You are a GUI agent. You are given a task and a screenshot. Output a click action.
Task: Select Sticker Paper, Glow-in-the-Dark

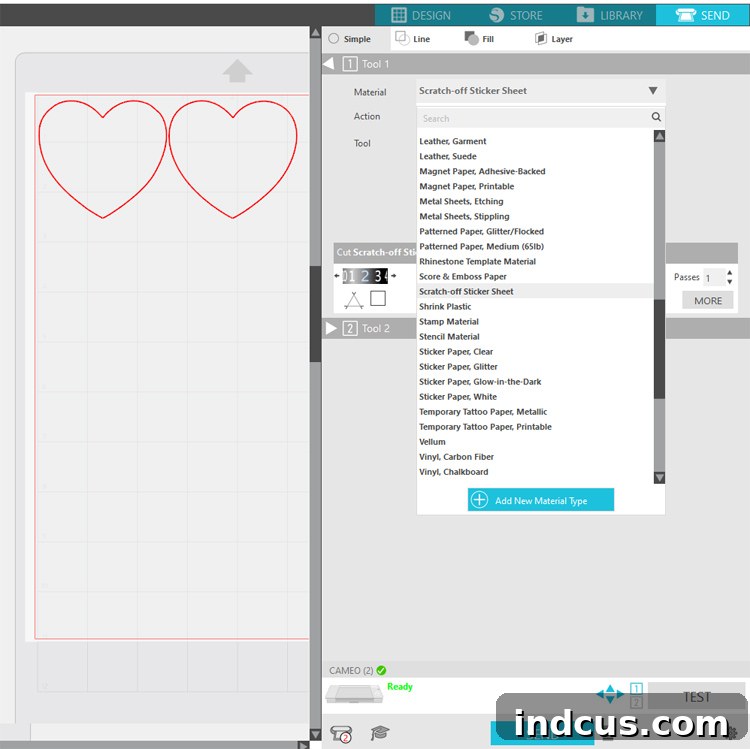click(480, 382)
